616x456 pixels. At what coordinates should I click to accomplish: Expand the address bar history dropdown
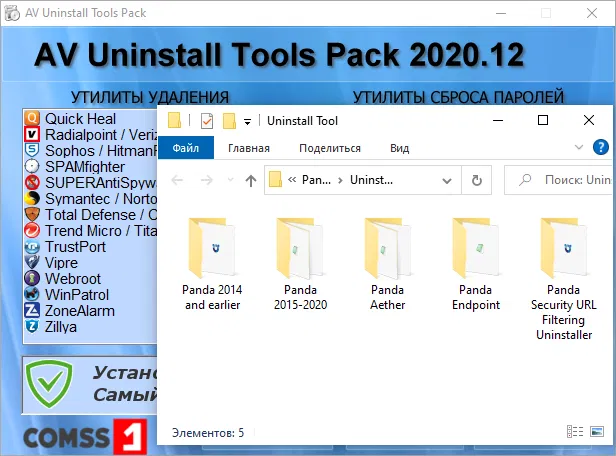pos(447,181)
